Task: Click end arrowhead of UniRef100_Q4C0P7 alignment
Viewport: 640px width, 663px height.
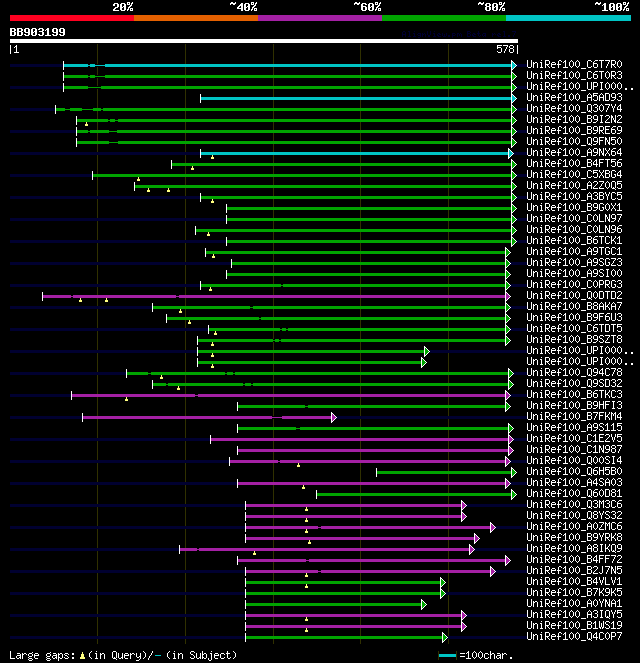Action: click(445, 638)
